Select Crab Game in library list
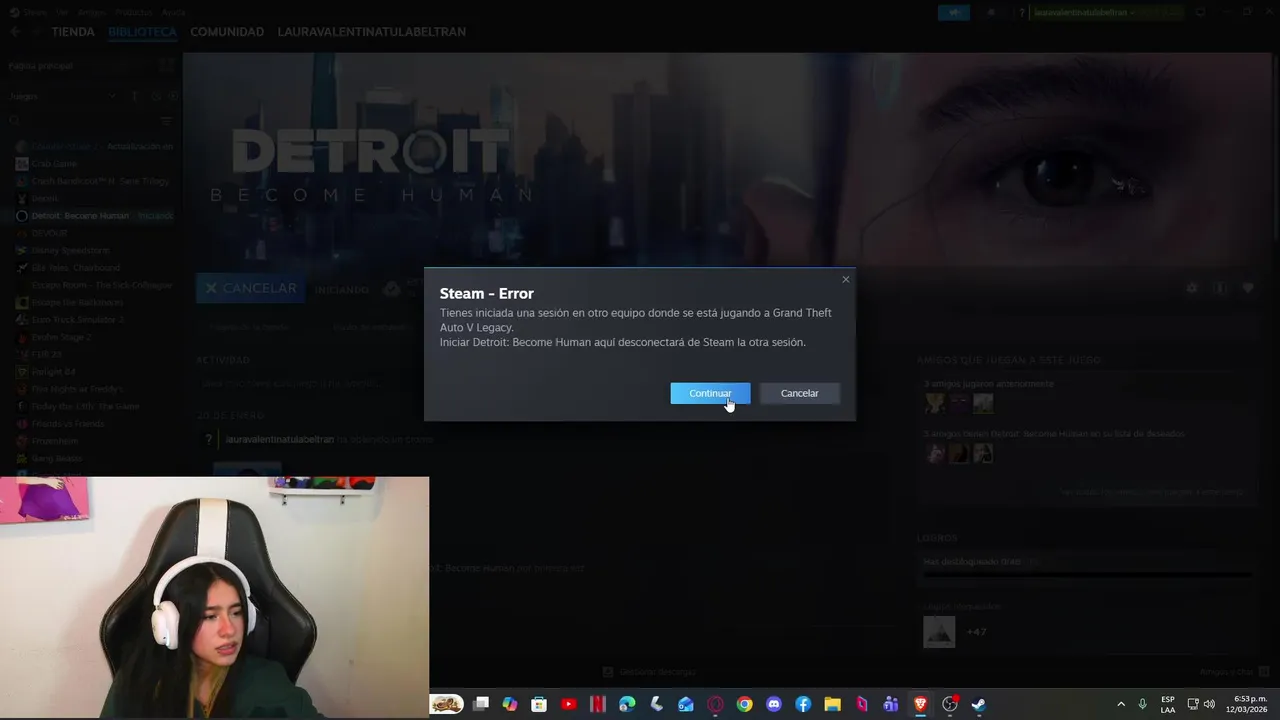The image size is (1280, 720). [x=54, y=163]
